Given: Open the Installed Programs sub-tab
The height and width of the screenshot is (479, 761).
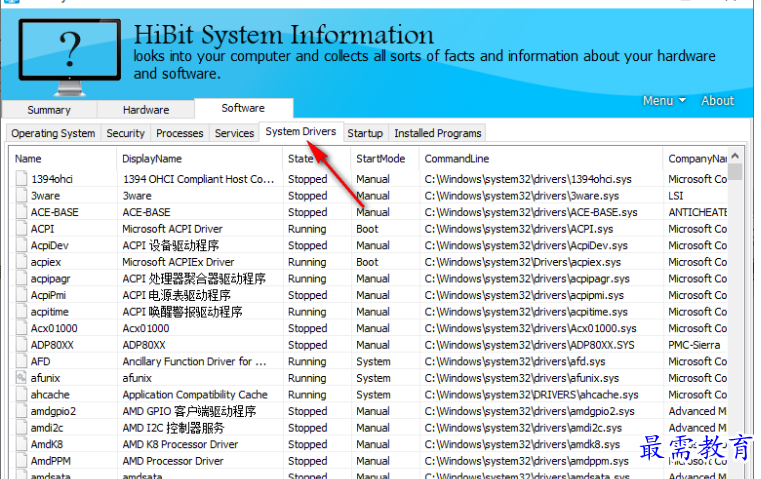Looking at the screenshot, I should coord(438,133).
